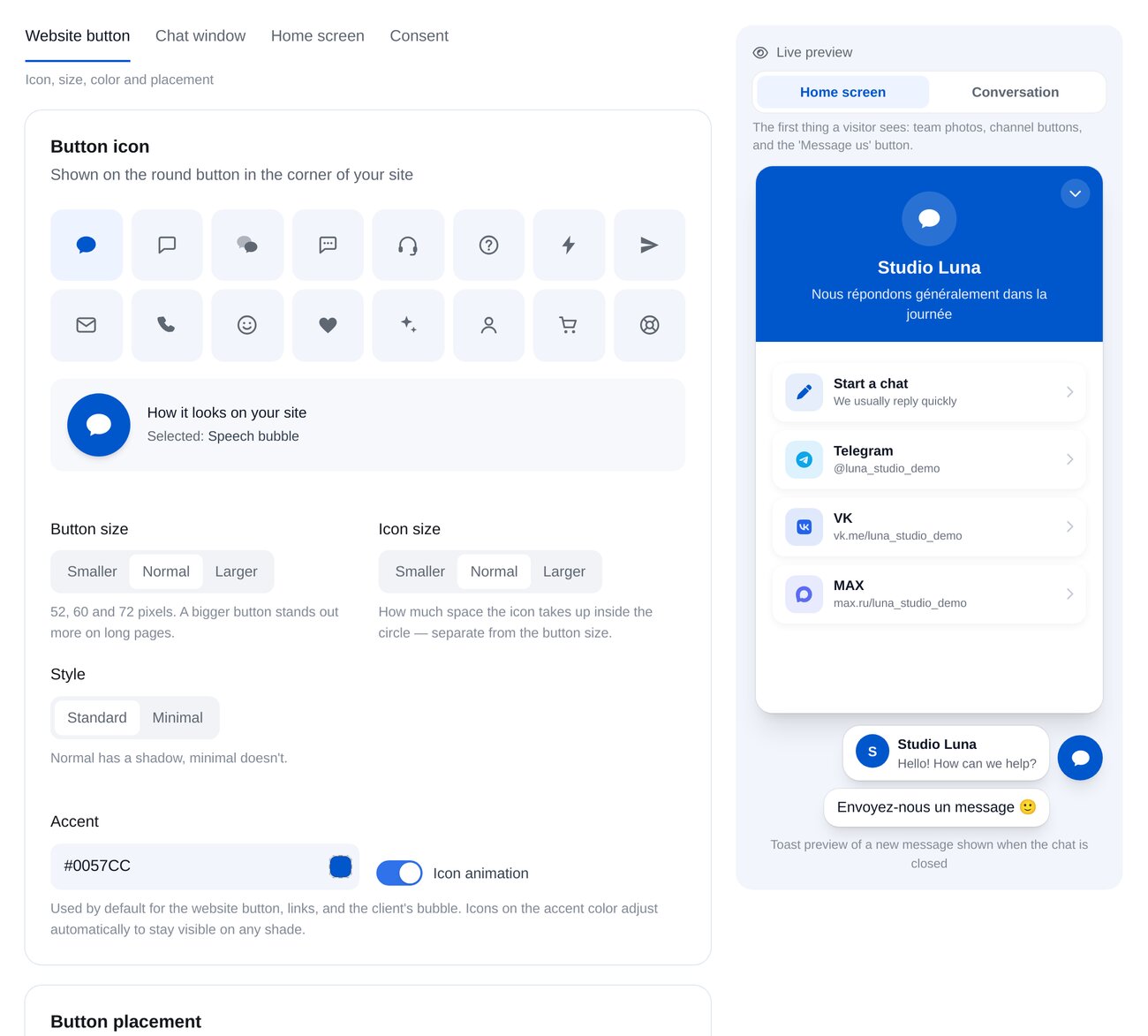This screenshot has height=1036, width=1148.
Task: Select the filled speech bubble button icon
Action: click(x=87, y=245)
